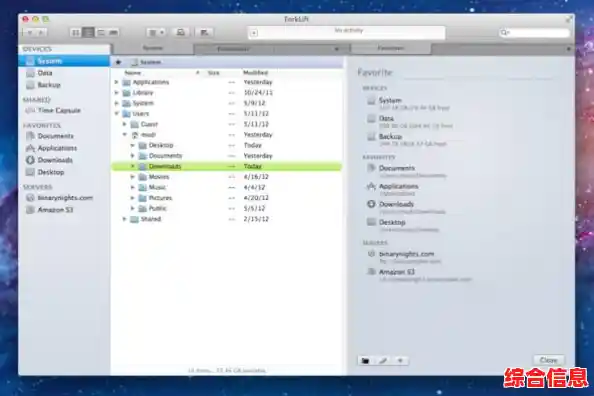
Task: Click the 10/24/11 date of Library
Action: pyautogui.click(x=258, y=92)
